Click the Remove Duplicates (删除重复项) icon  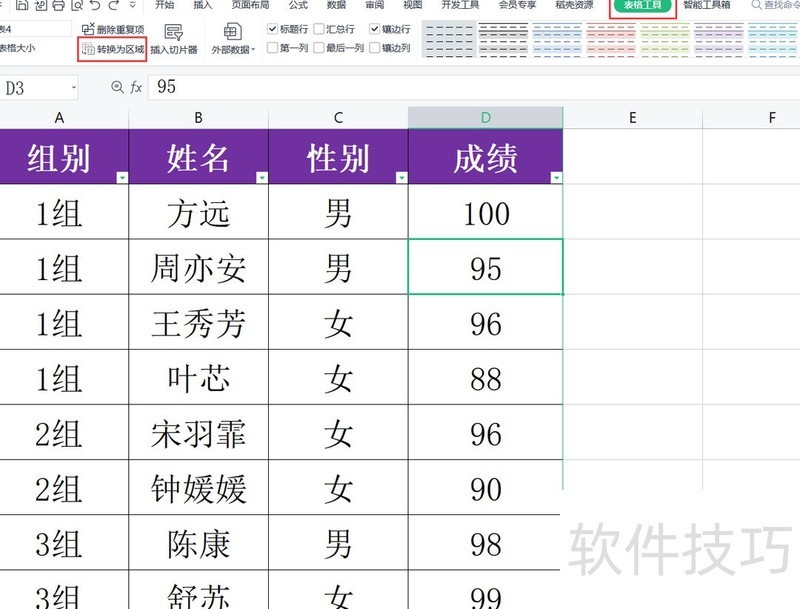point(88,29)
